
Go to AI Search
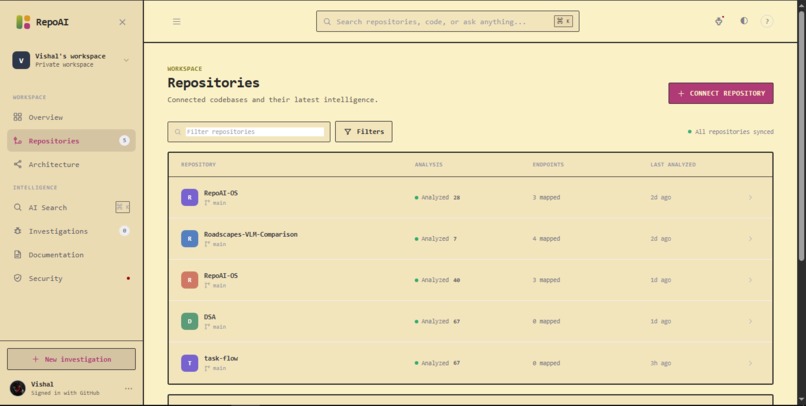71,207
